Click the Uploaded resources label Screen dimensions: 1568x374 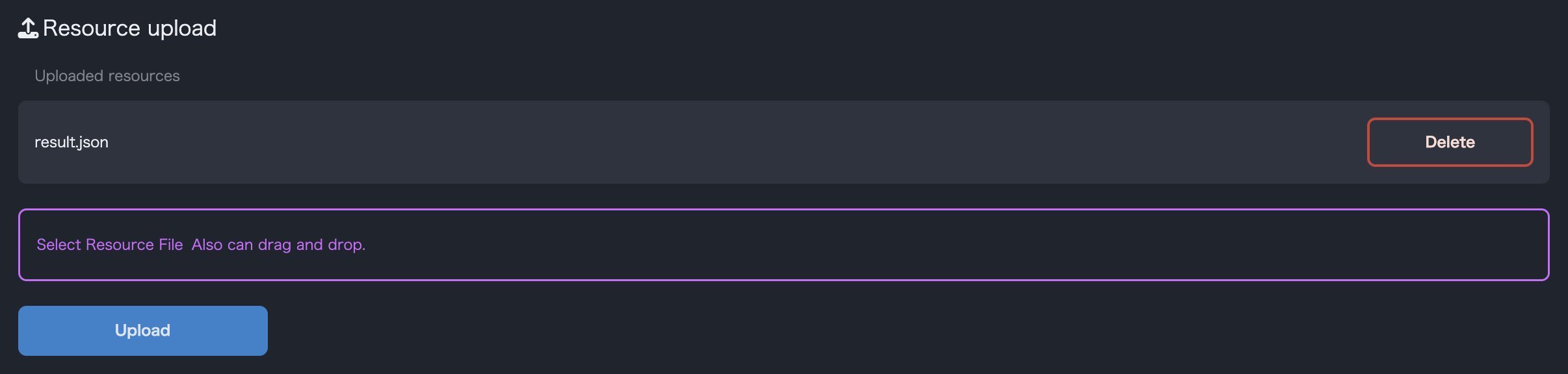107,76
